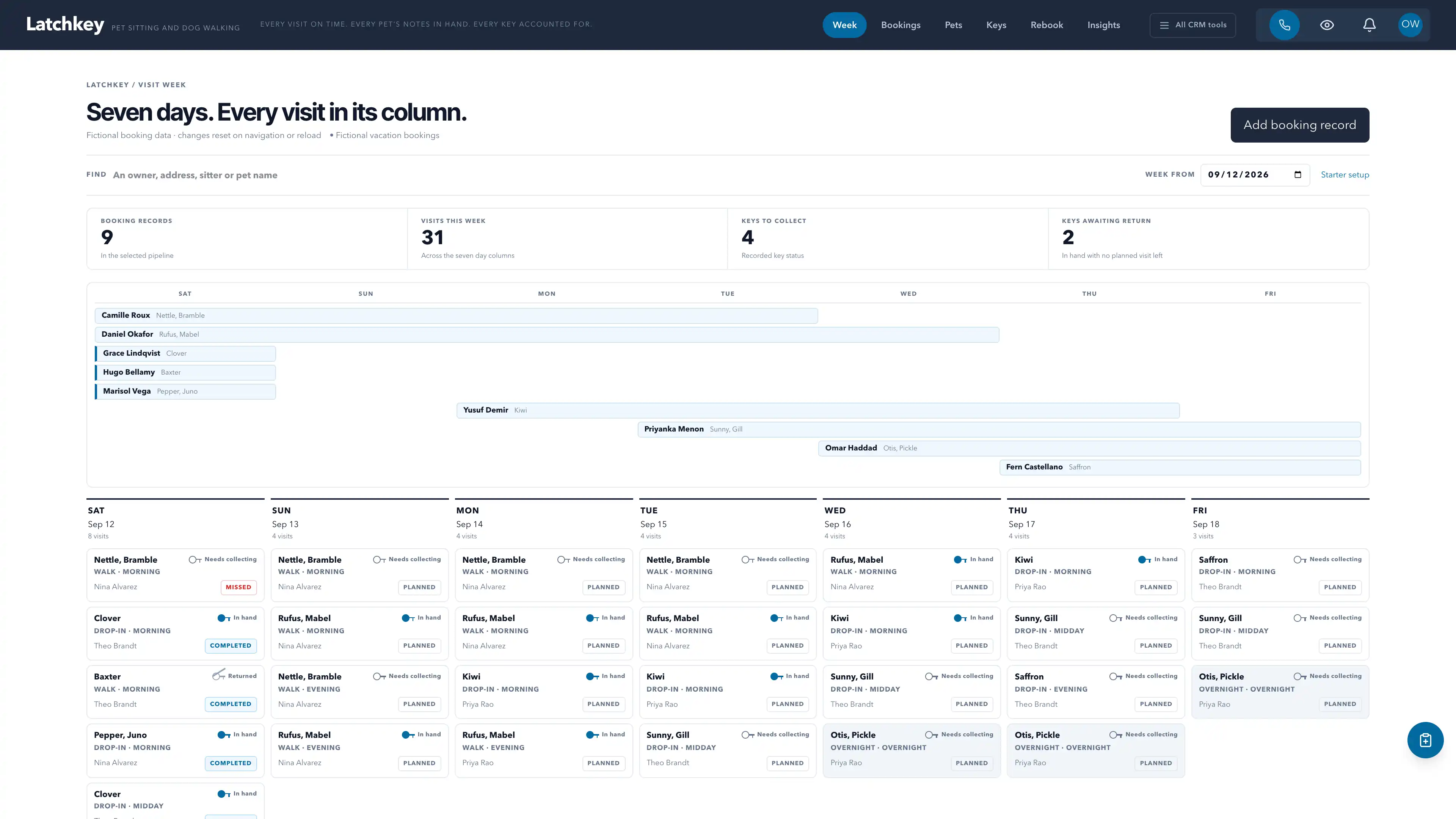Open the Insights tab
1456x819 pixels.
pos(1103,25)
